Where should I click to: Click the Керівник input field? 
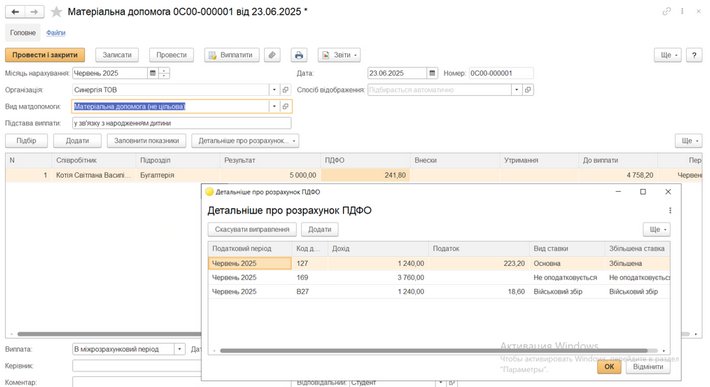click(136, 366)
